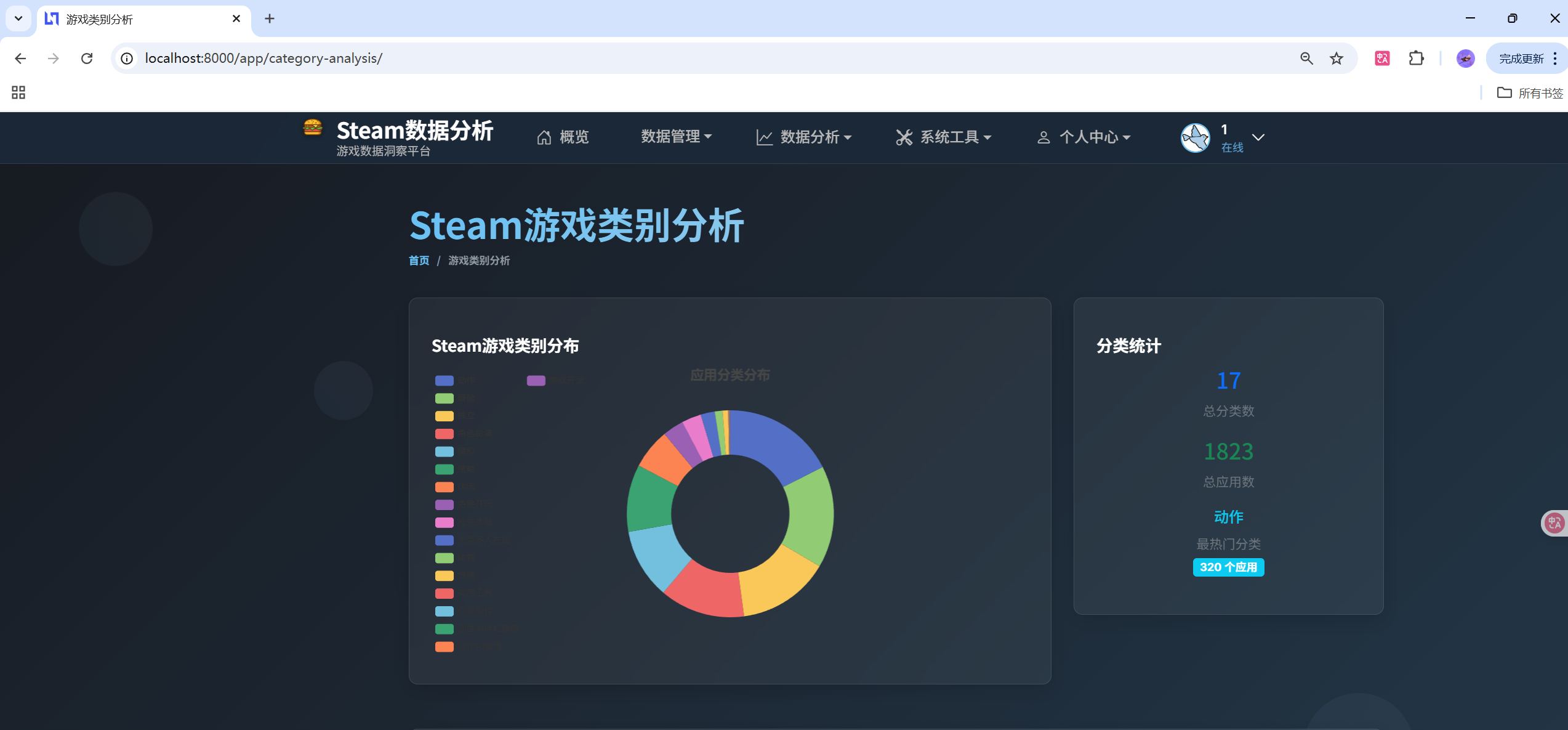
Task: Click the dark green 动画制作和建模 legend swatch
Action: [x=444, y=629]
